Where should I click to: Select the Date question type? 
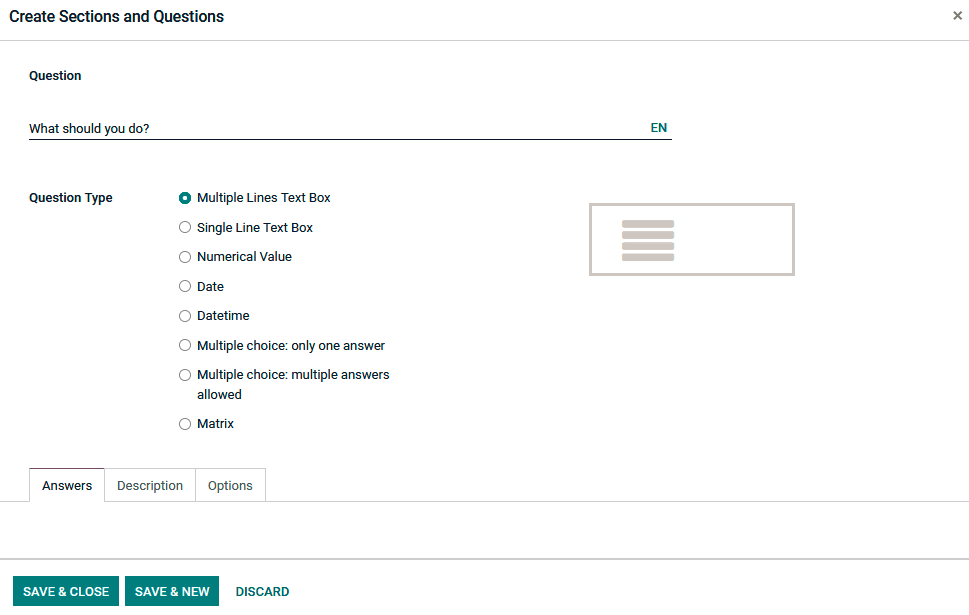point(185,286)
